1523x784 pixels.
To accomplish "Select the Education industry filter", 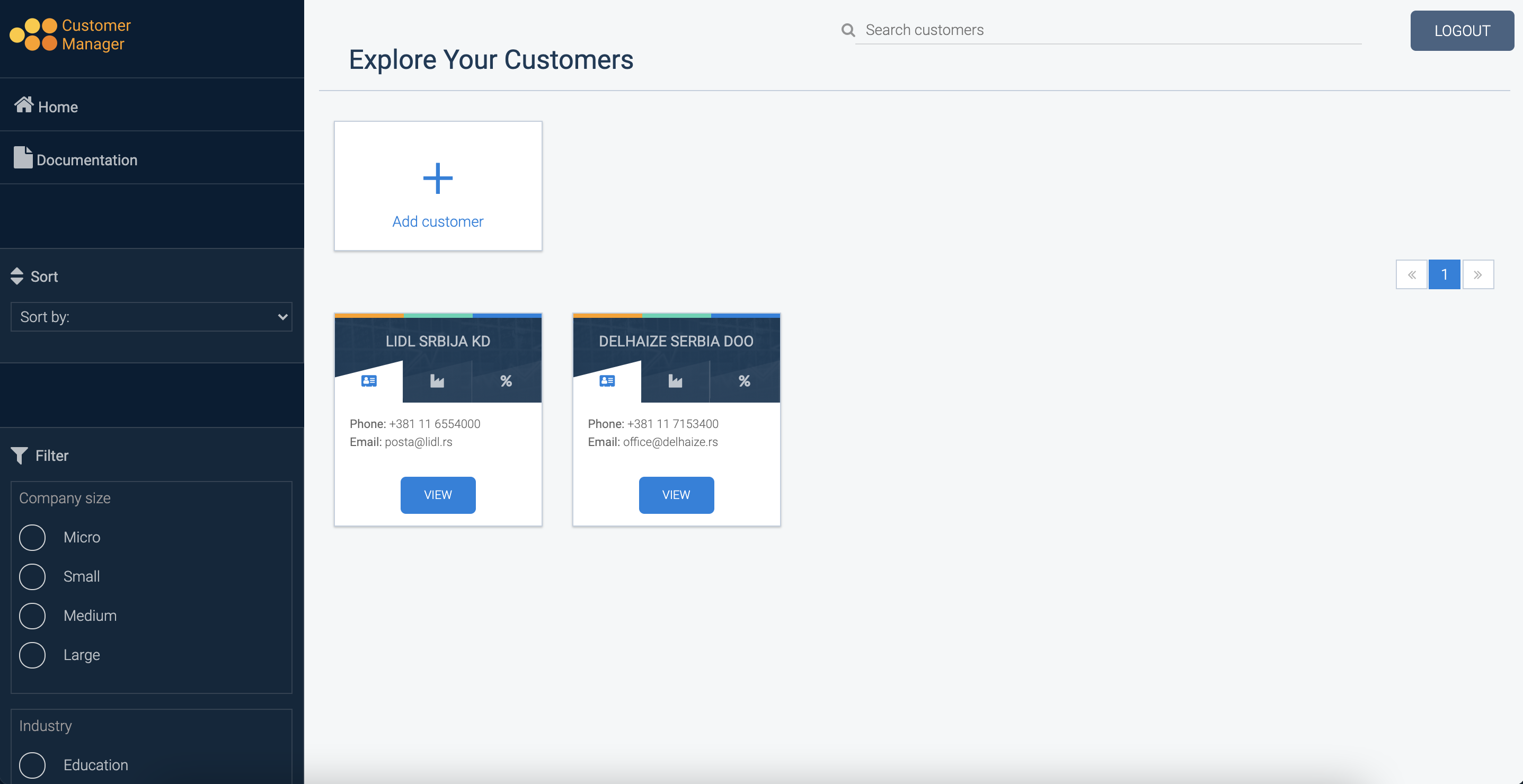I will coord(32,764).
